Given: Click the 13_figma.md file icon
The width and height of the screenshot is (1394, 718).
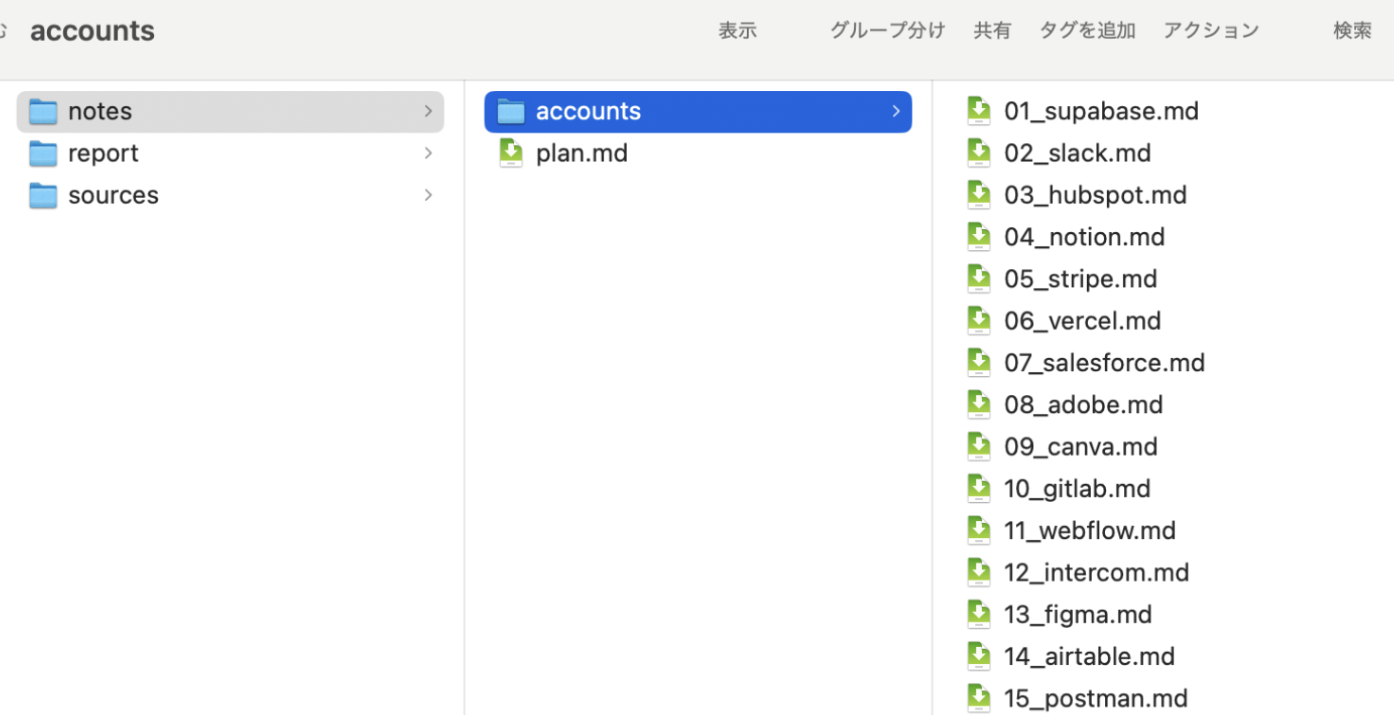Looking at the screenshot, I should tap(979, 615).
